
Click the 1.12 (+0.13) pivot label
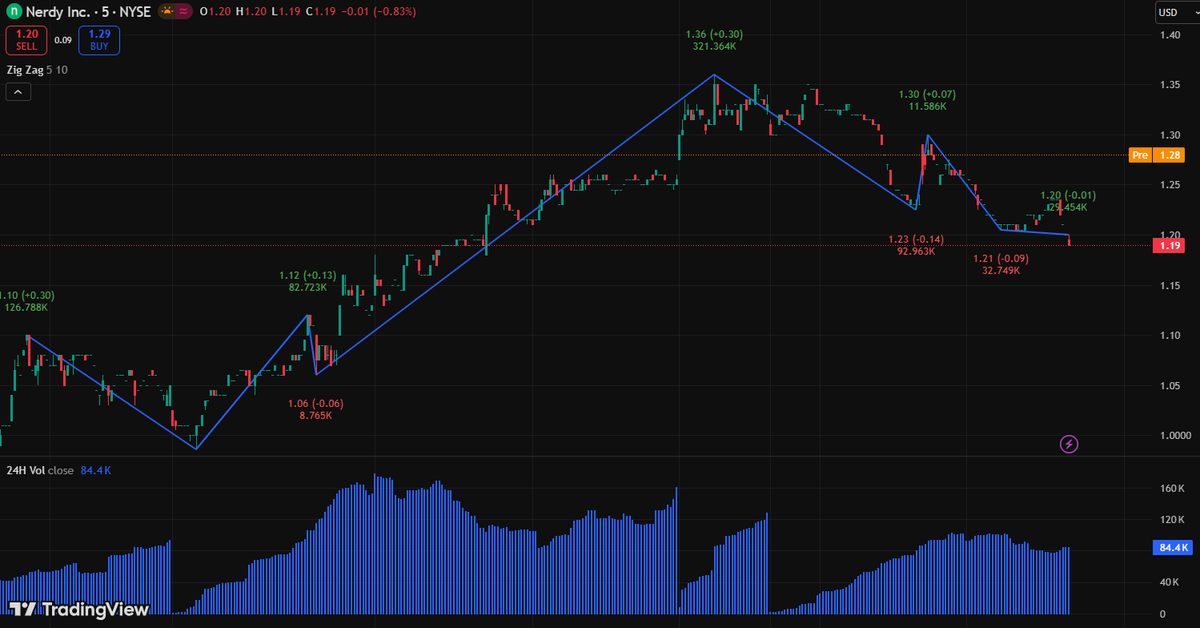[x=308, y=275]
